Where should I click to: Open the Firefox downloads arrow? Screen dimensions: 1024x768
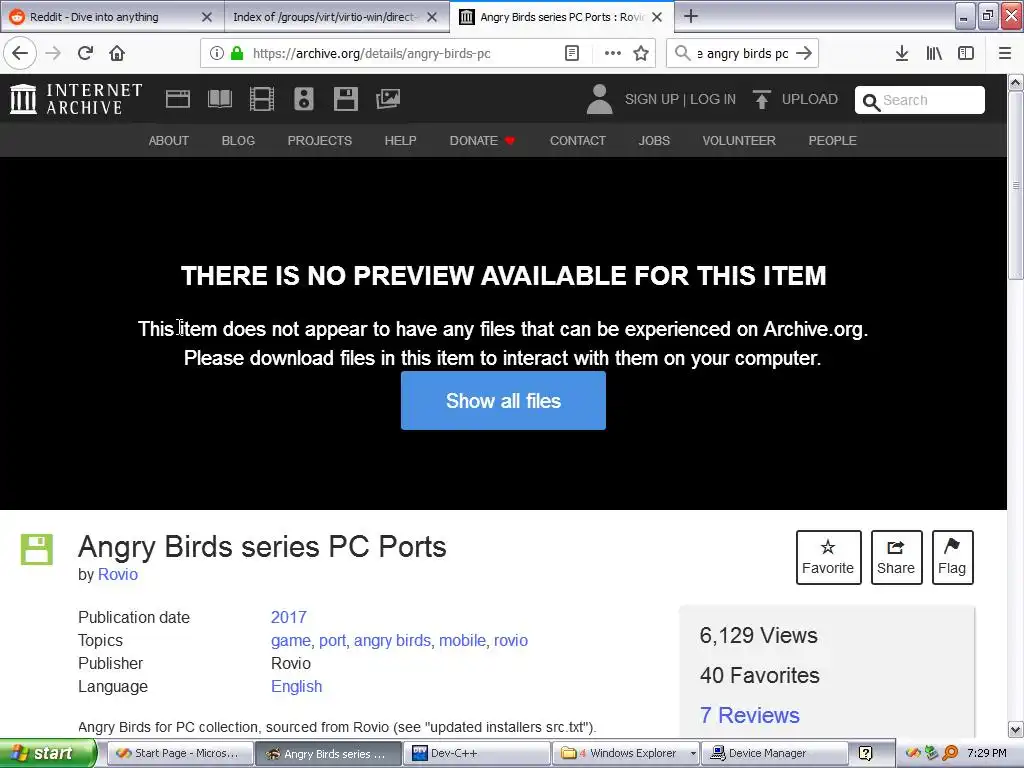[x=902, y=54]
